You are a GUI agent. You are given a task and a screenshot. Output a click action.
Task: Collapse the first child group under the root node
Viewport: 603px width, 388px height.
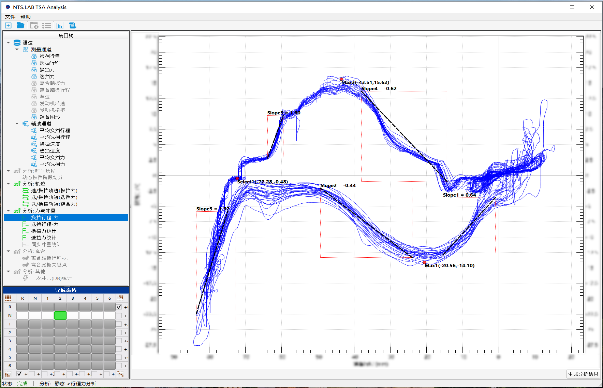tap(17, 49)
